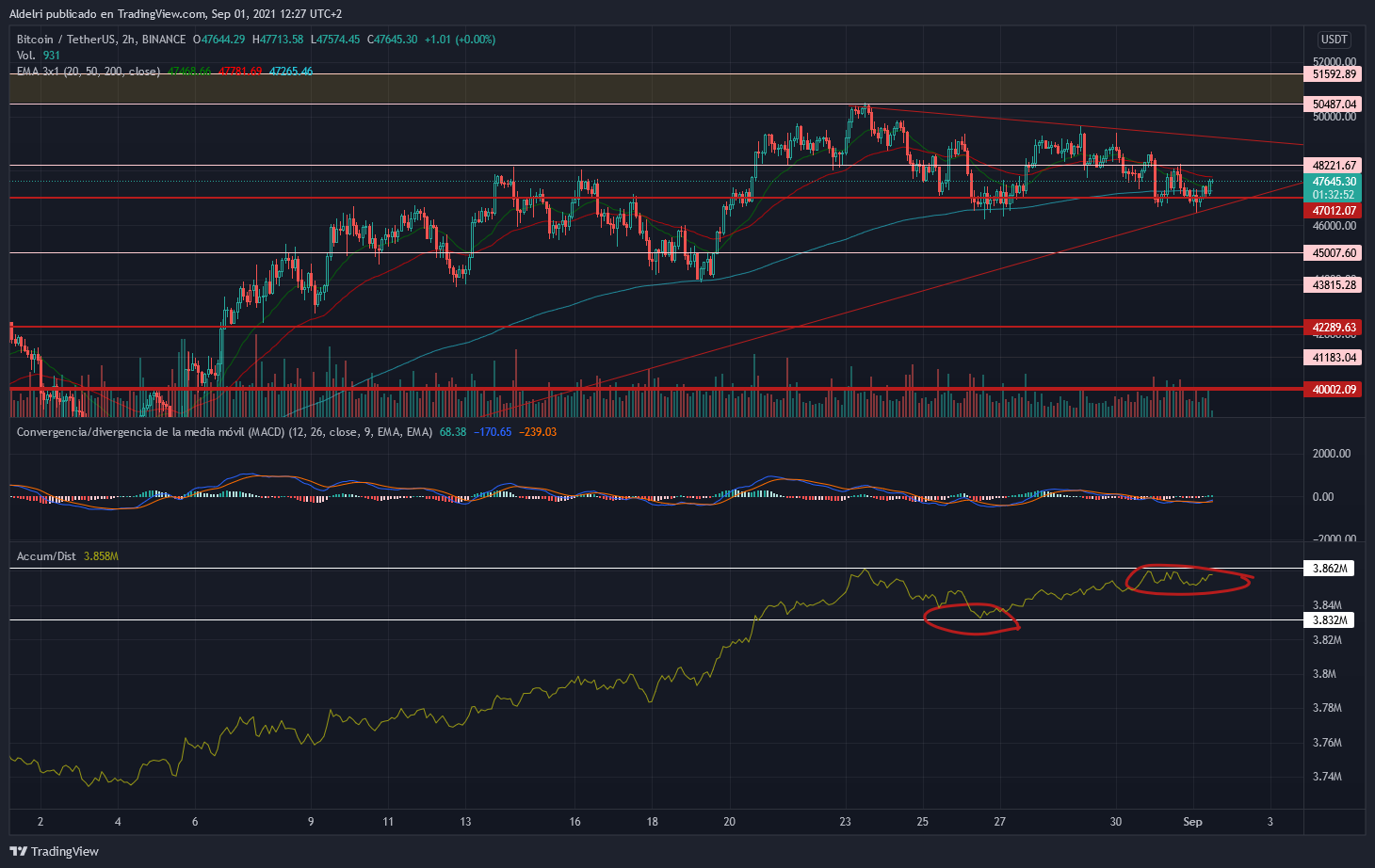Select the MACD indicator legend title

pos(224,432)
